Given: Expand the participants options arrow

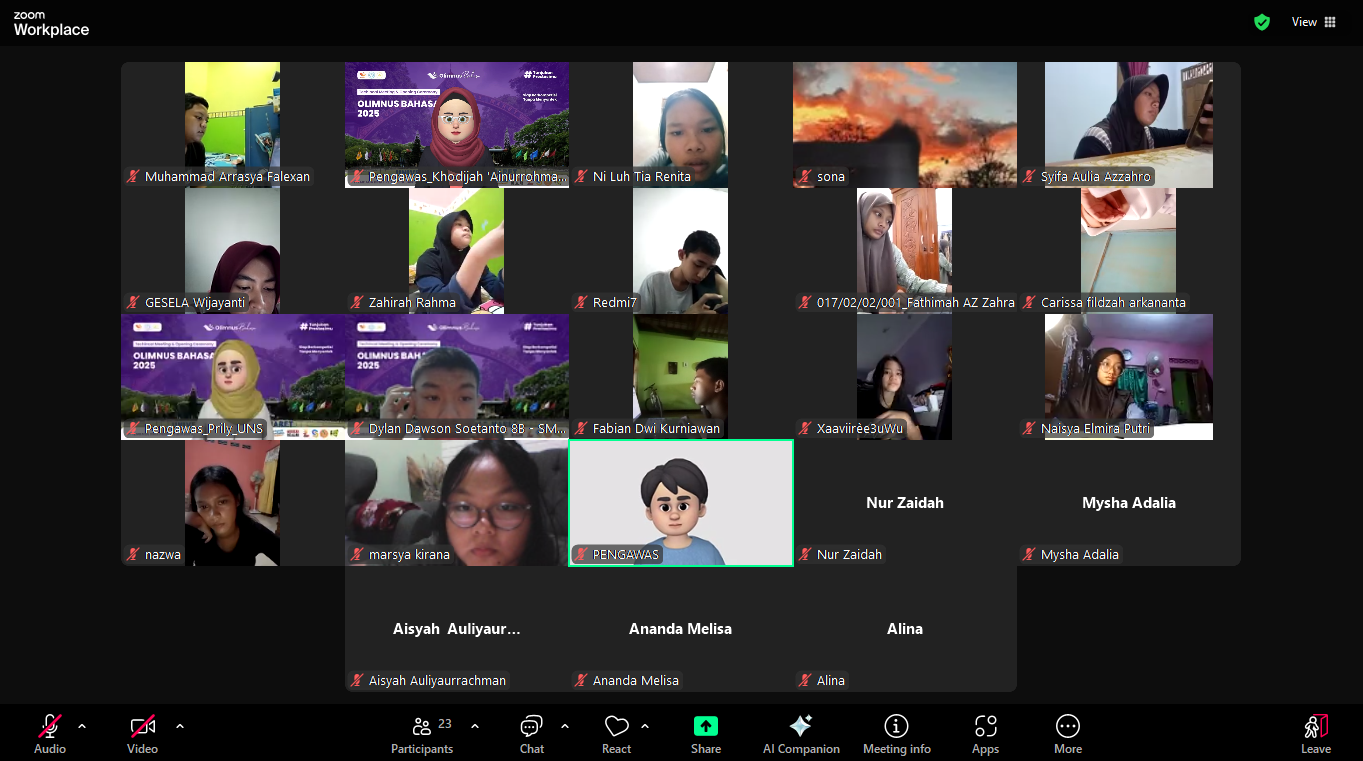Looking at the screenshot, I should [475, 726].
